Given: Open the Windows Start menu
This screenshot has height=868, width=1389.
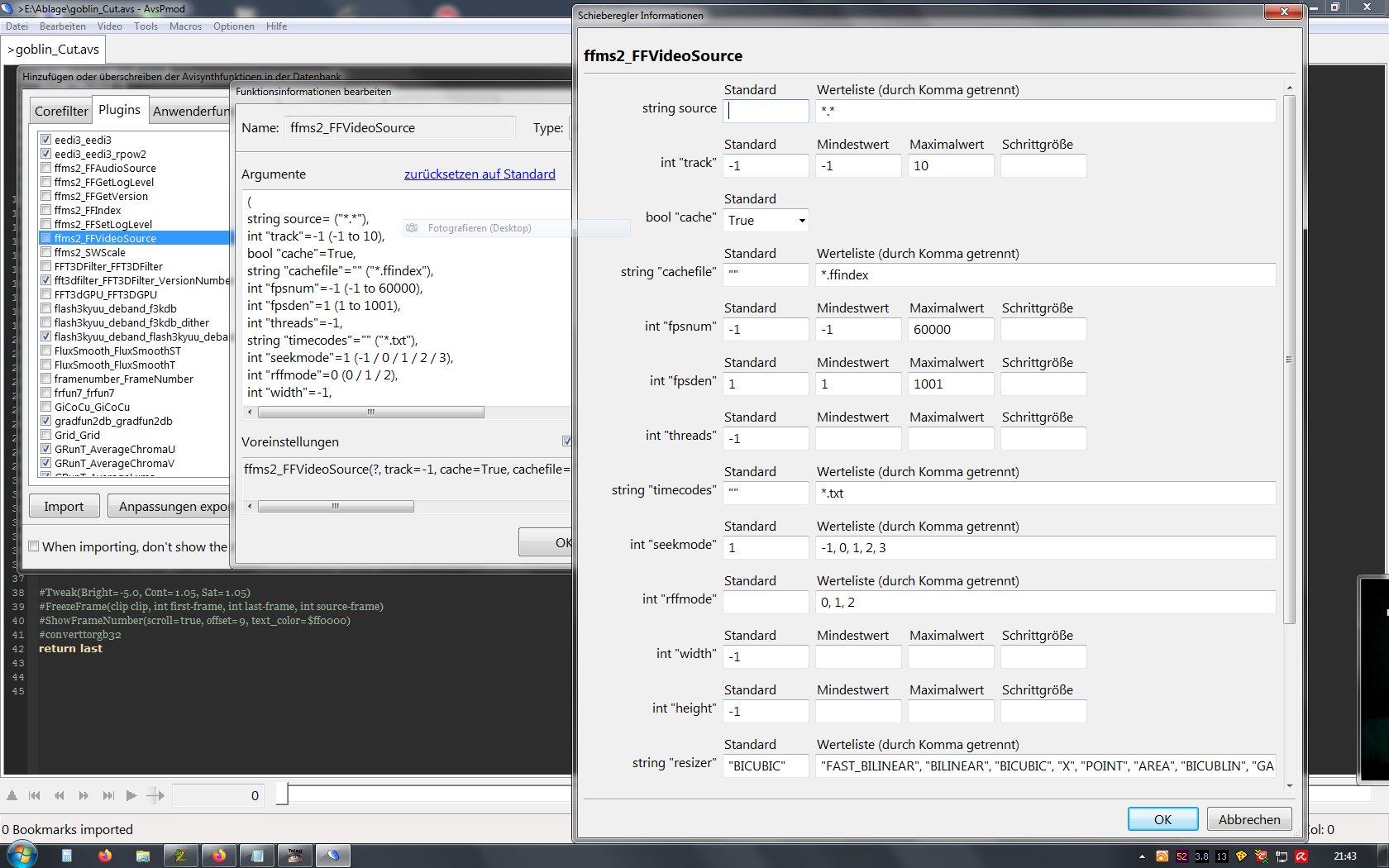Looking at the screenshot, I should coord(21,855).
